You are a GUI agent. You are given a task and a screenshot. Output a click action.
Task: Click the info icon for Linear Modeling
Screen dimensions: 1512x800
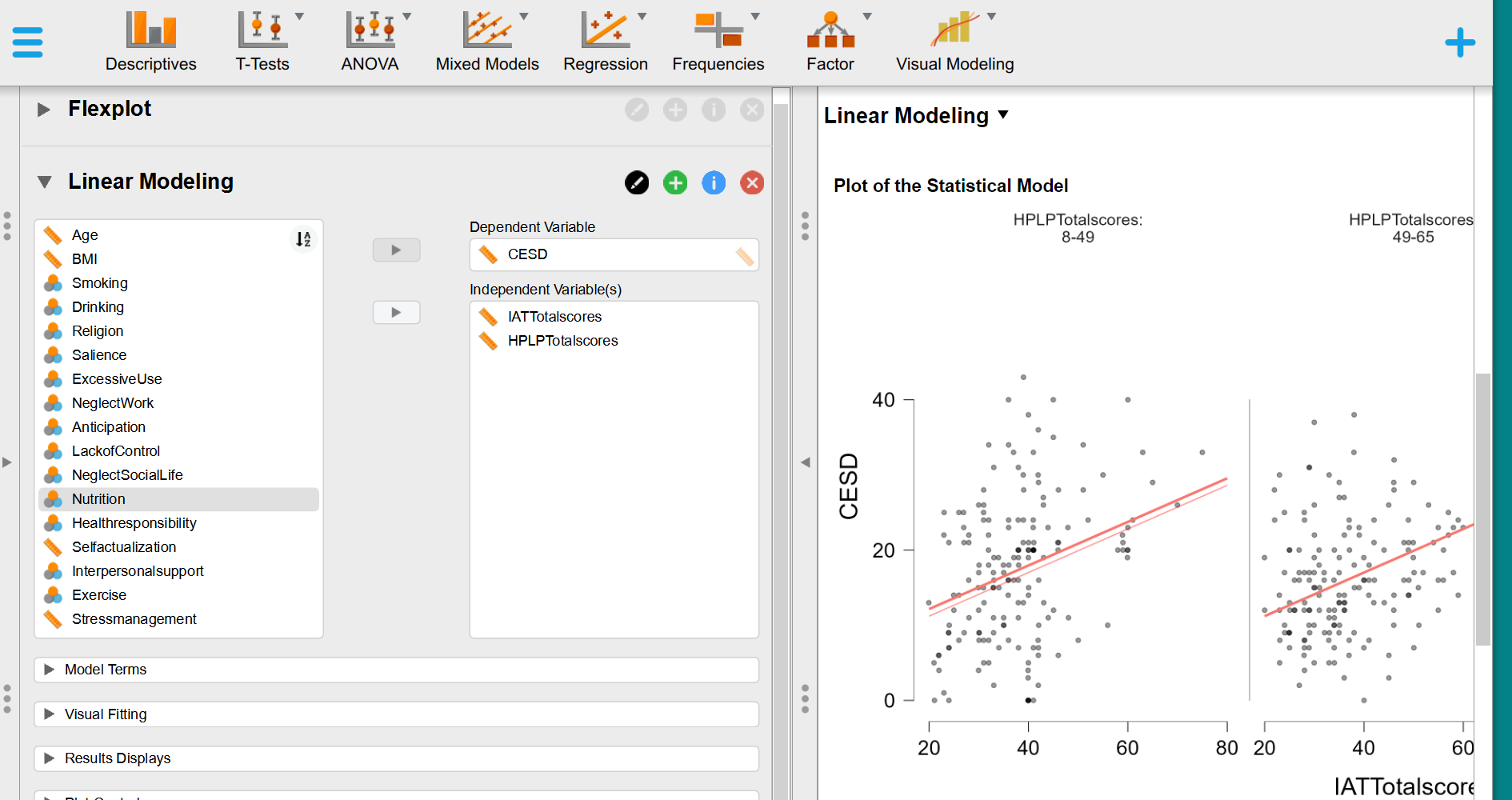point(713,182)
